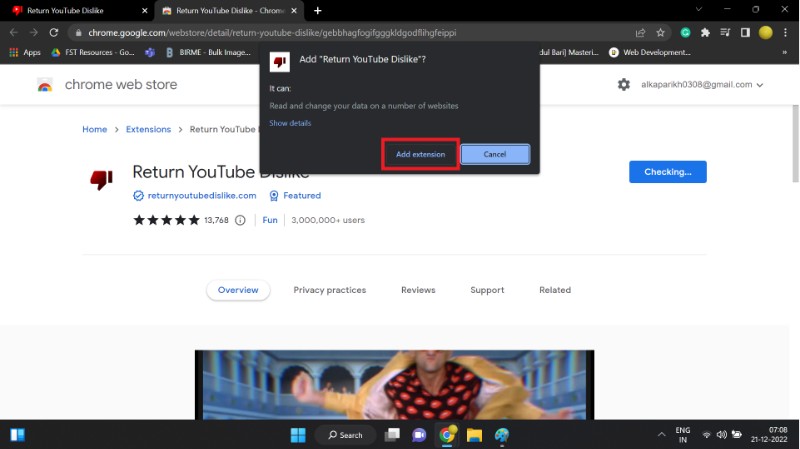Viewport: 800px width, 449px height.
Task: Open the Extensions puzzle icon
Action: click(x=705, y=33)
